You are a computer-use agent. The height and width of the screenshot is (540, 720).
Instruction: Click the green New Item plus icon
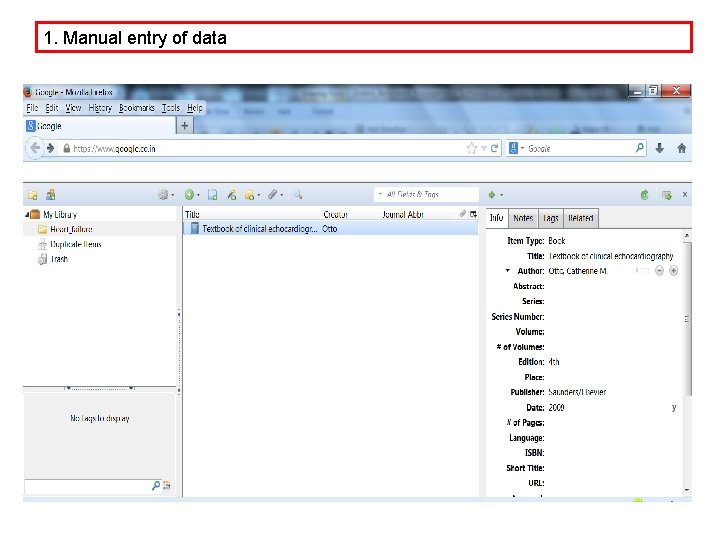189,195
